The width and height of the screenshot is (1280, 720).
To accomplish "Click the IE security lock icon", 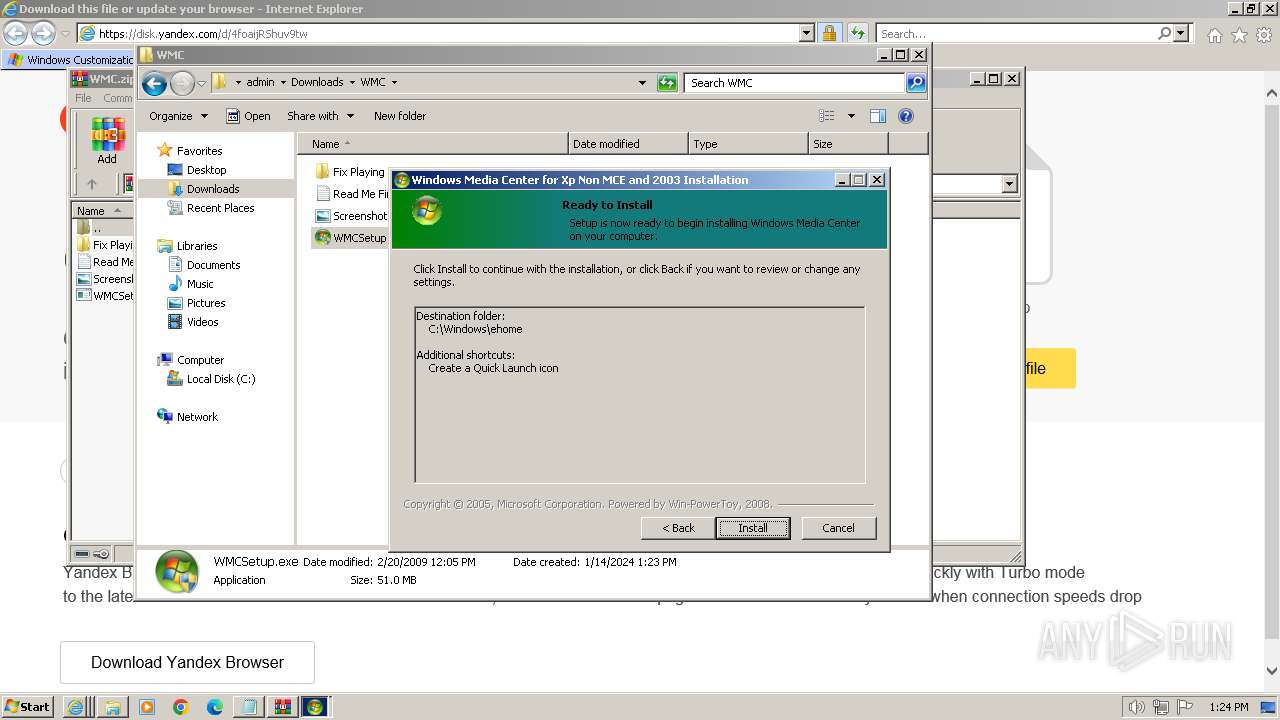I will click(829, 33).
